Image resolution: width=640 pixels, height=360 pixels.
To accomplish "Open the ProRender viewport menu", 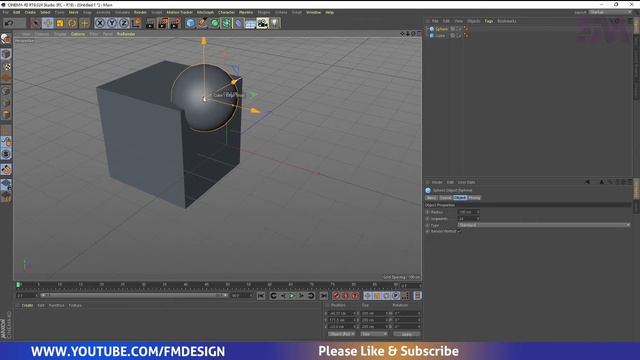I will (126, 34).
